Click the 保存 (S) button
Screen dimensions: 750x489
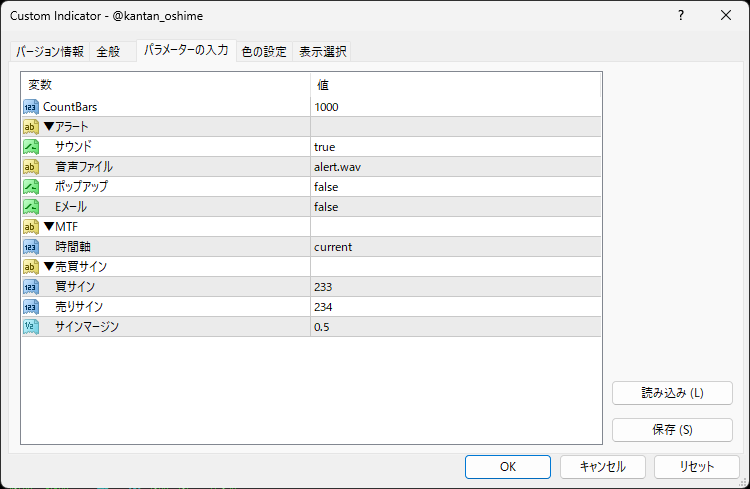672,430
